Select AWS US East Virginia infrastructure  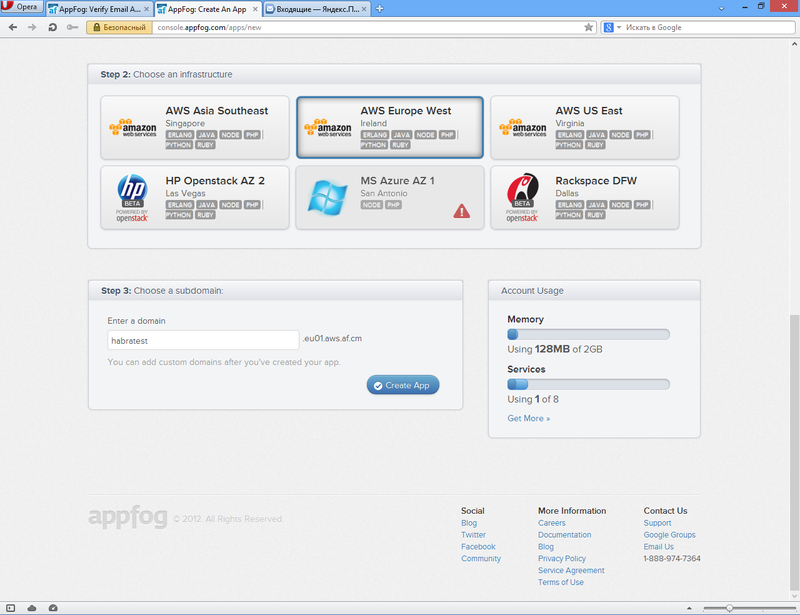pos(585,128)
